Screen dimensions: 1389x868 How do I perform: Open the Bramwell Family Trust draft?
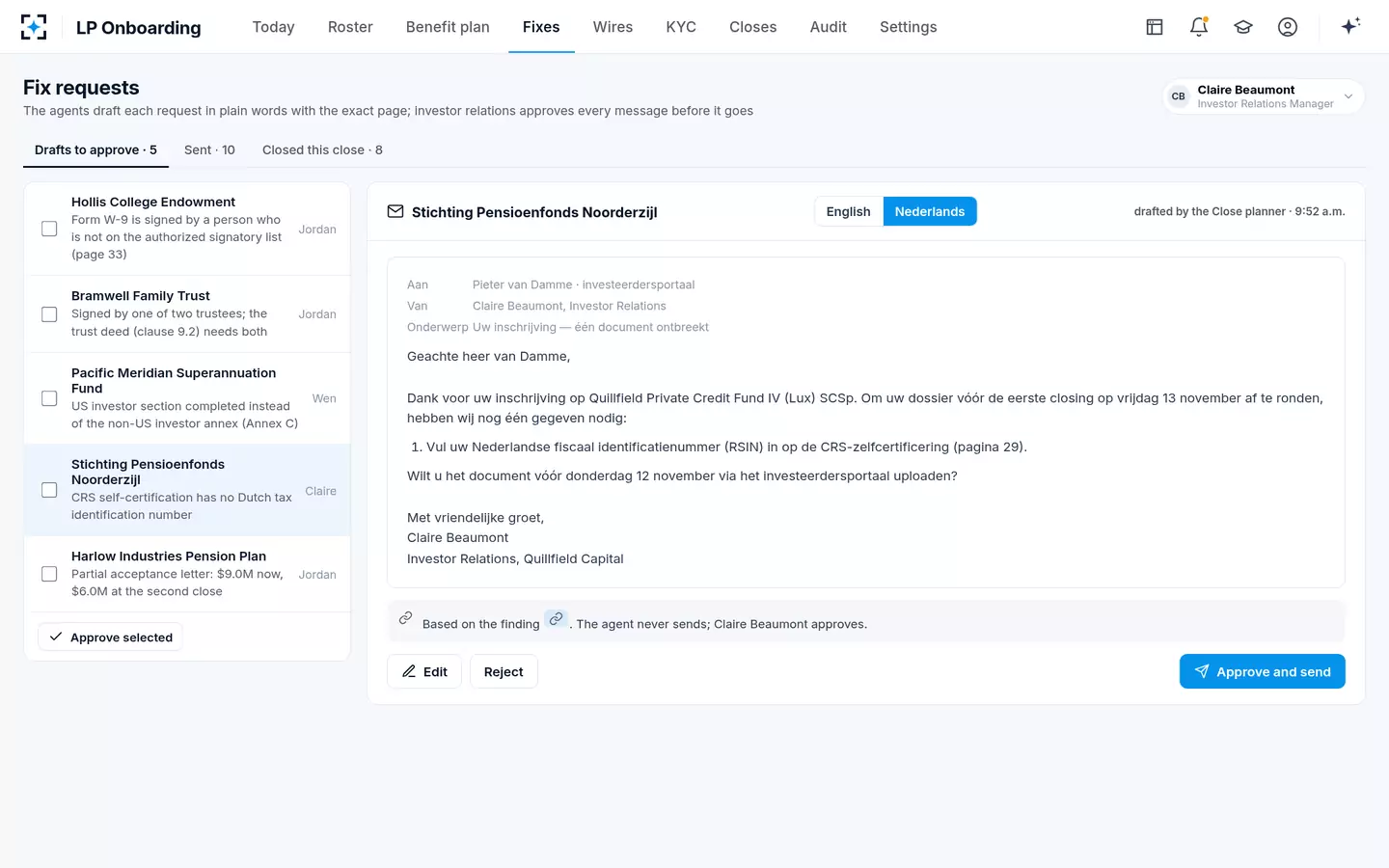[x=187, y=314]
